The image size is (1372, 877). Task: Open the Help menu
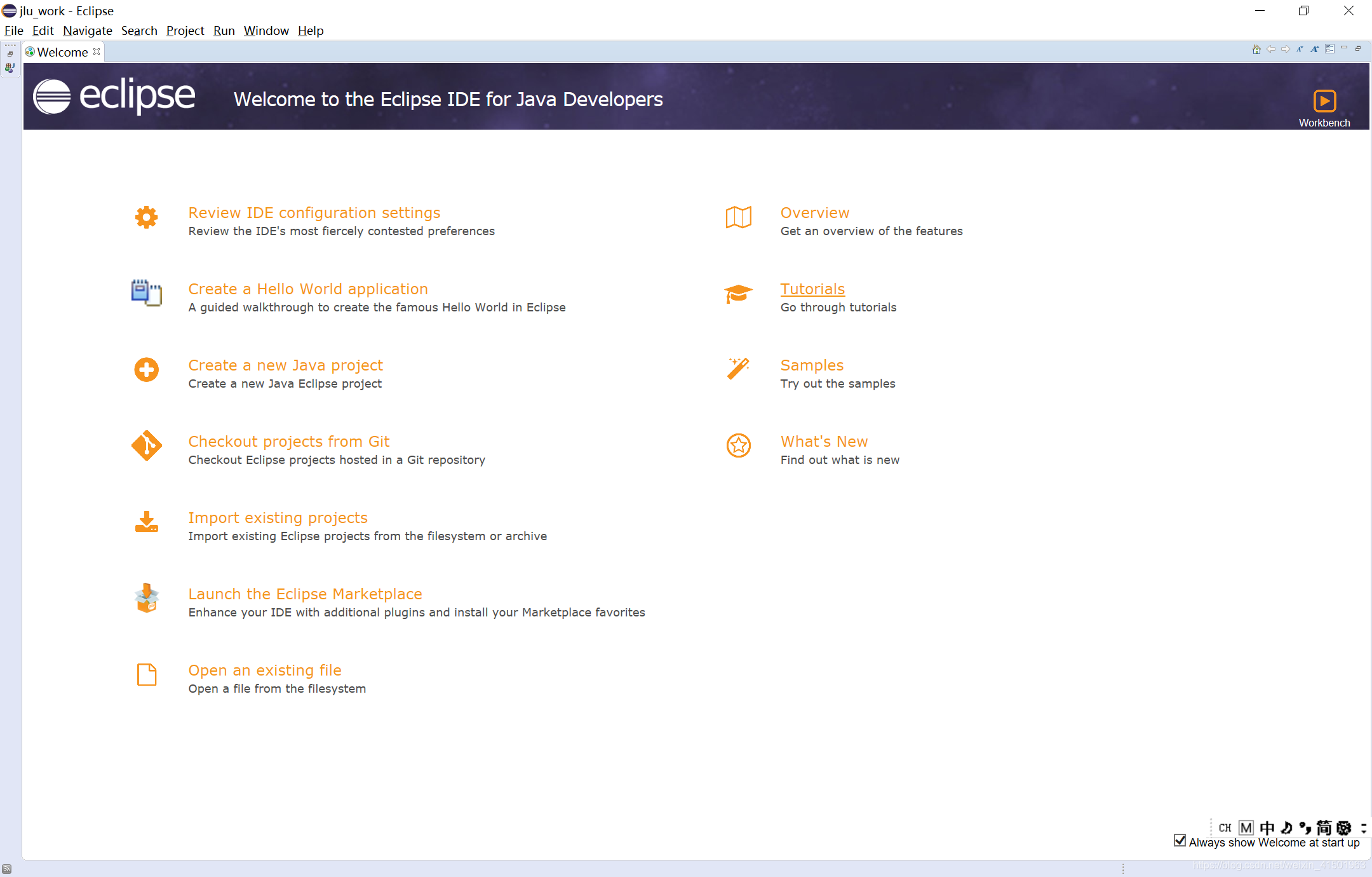[311, 31]
